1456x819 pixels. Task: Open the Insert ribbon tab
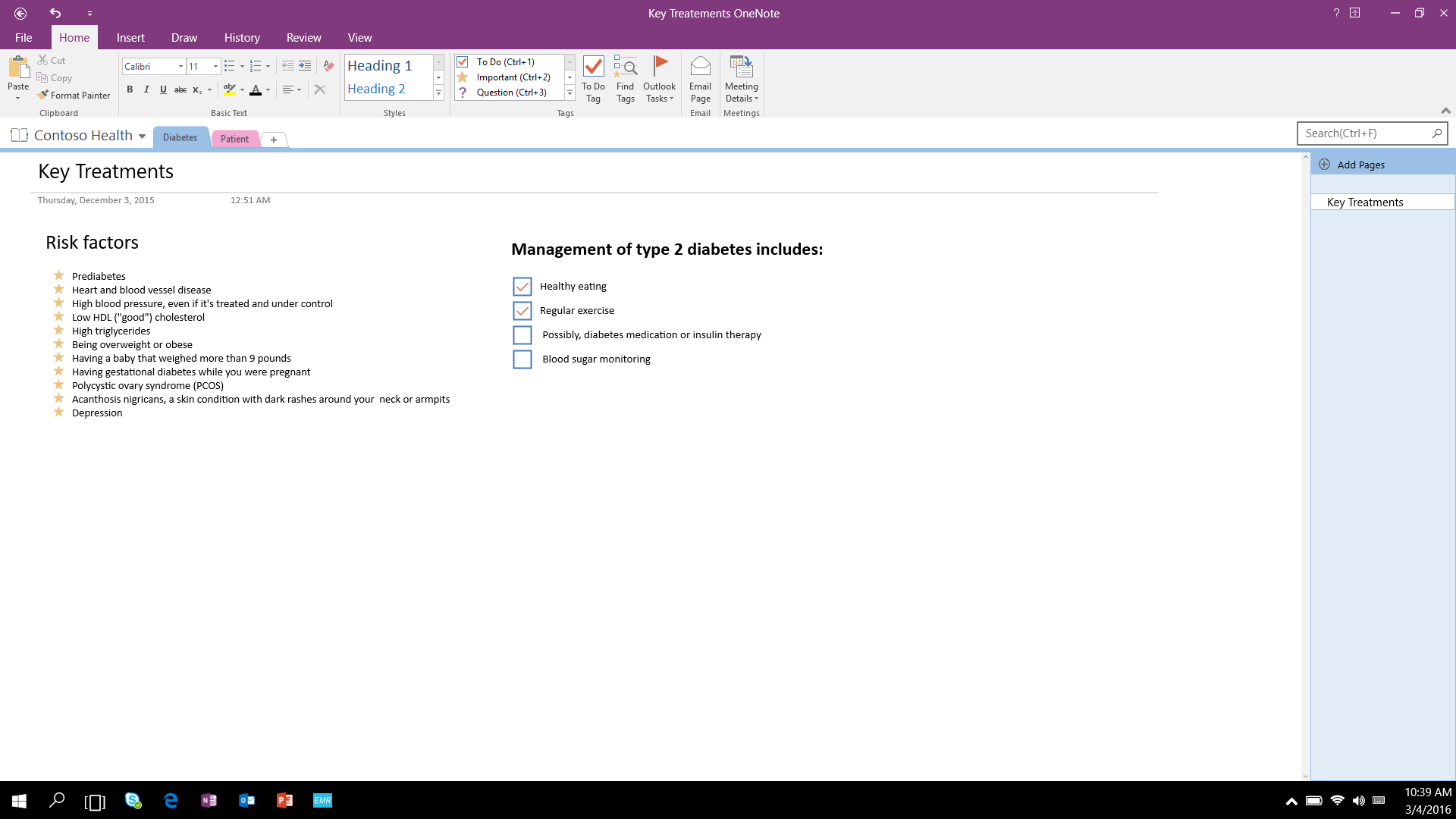pyautogui.click(x=130, y=38)
